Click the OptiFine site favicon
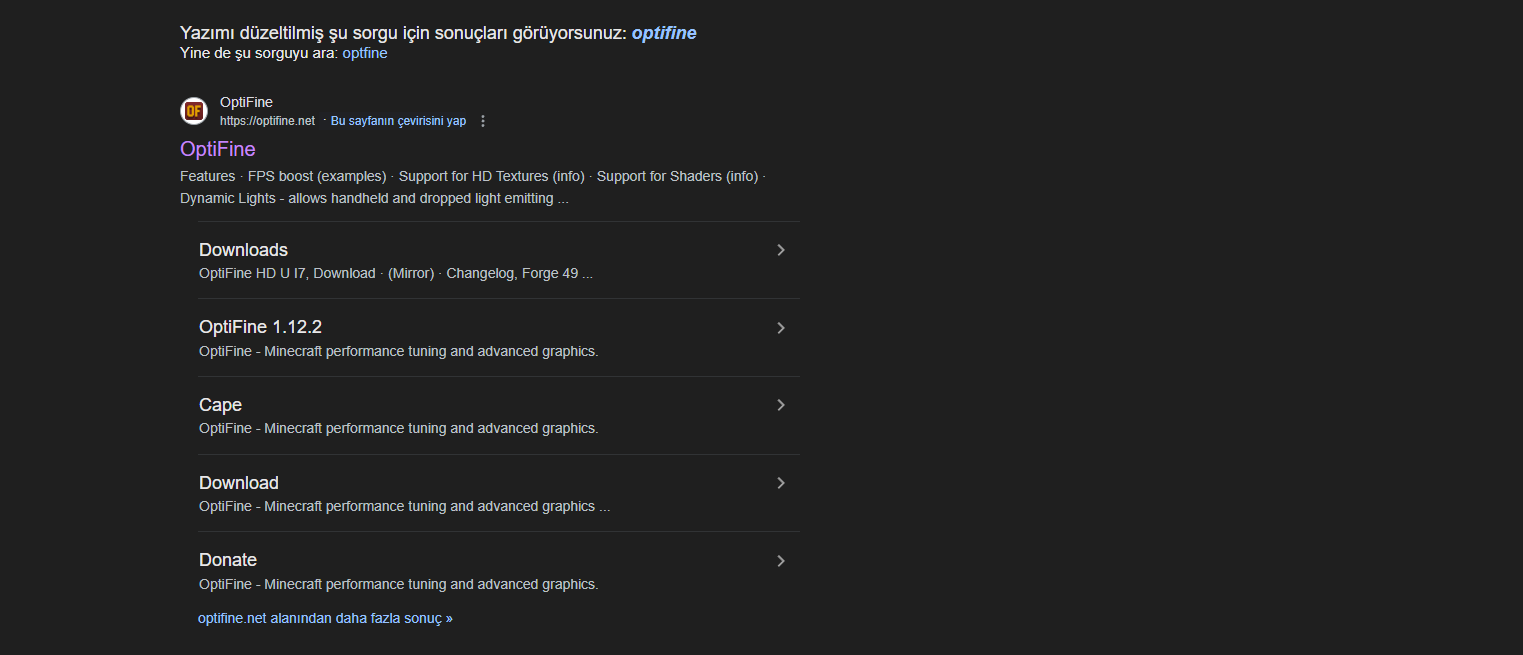Screen dimensions: 1523x655 click(x=193, y=111)
